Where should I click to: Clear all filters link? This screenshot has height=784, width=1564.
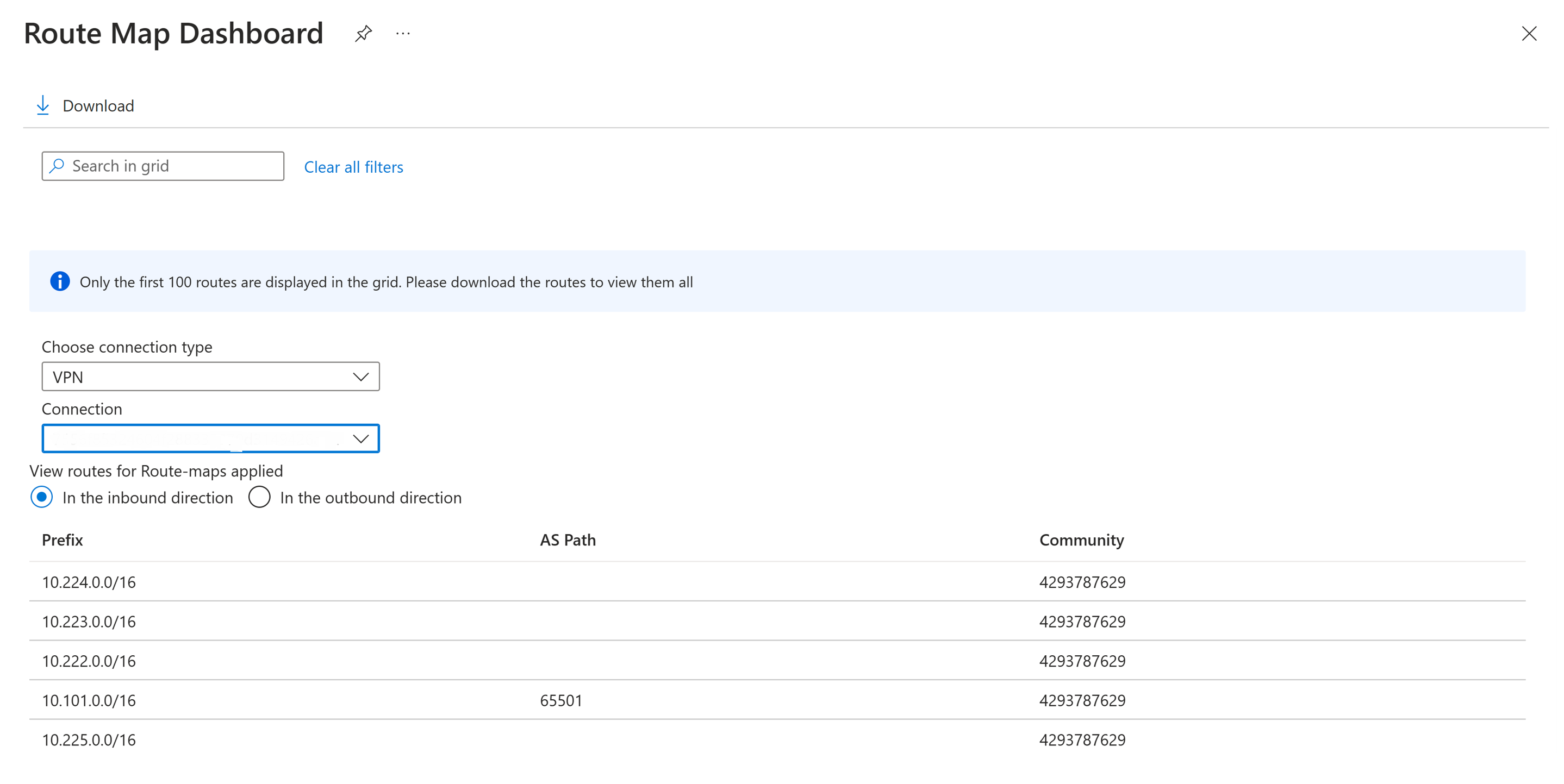(x=353, y=167)
